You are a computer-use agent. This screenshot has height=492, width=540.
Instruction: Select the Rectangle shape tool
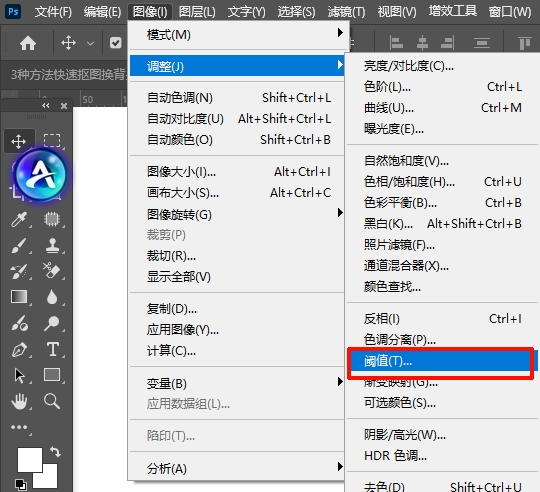(52, 375)
